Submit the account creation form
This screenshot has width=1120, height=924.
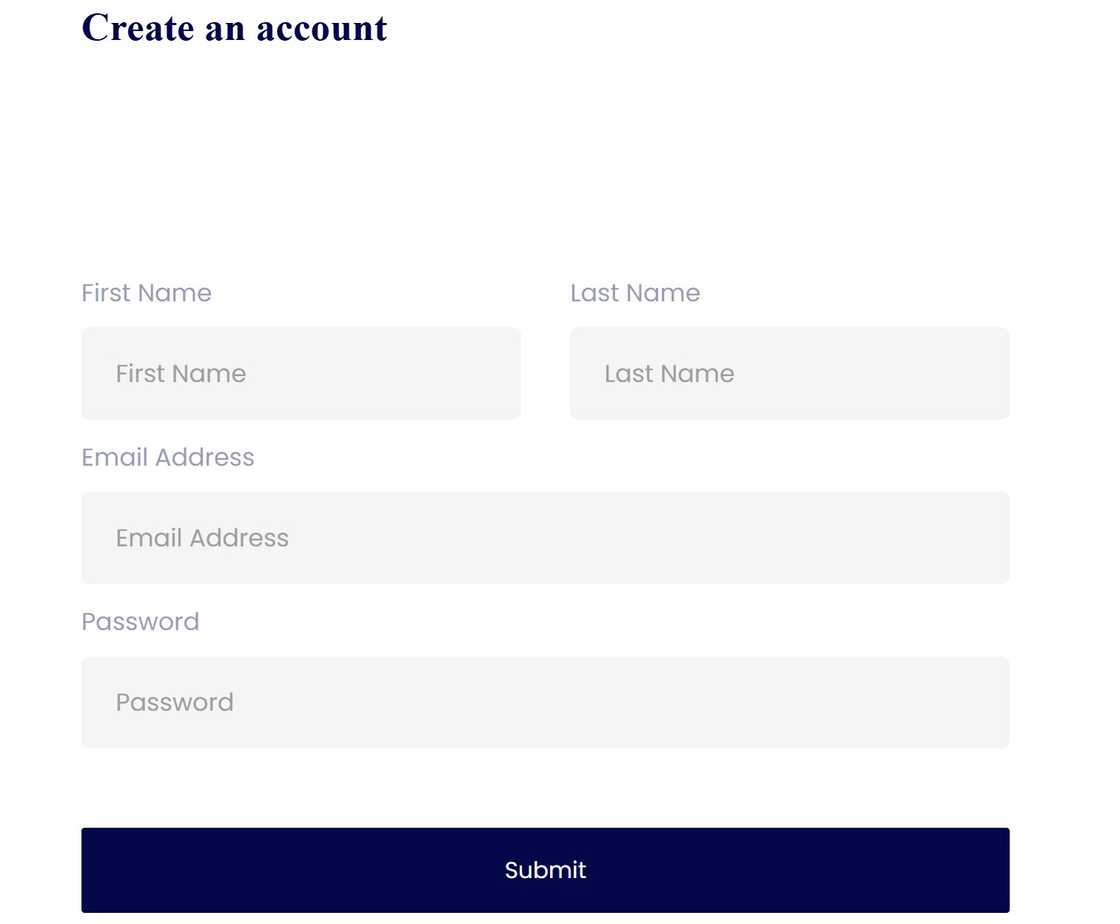[x=545, y=870]
